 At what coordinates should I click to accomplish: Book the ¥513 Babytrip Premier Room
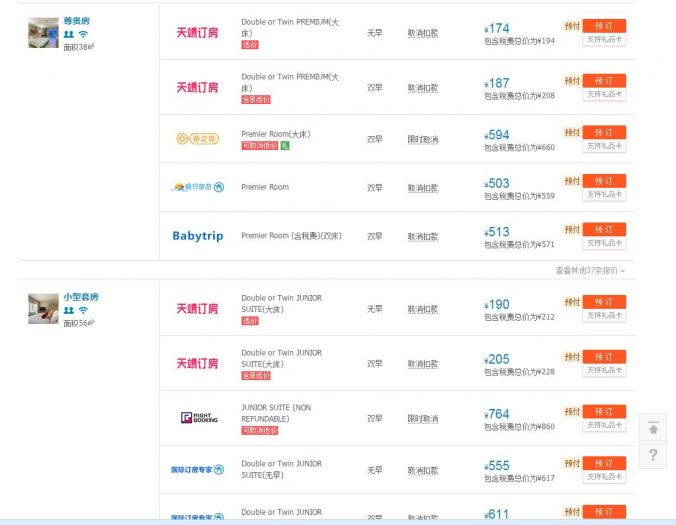(604, 229)
